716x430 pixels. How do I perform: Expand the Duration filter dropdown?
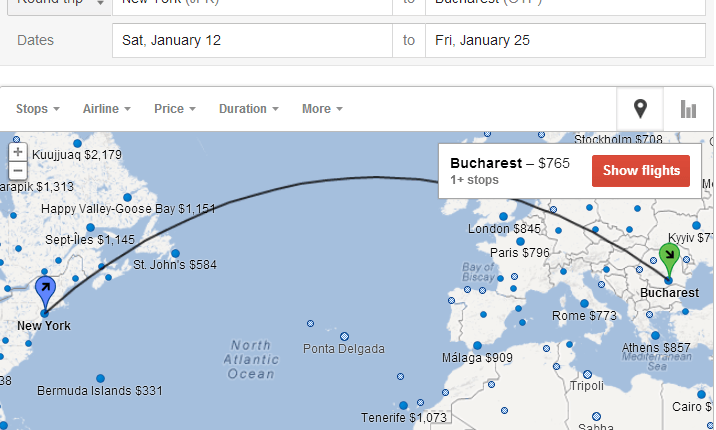pos(248,109)
